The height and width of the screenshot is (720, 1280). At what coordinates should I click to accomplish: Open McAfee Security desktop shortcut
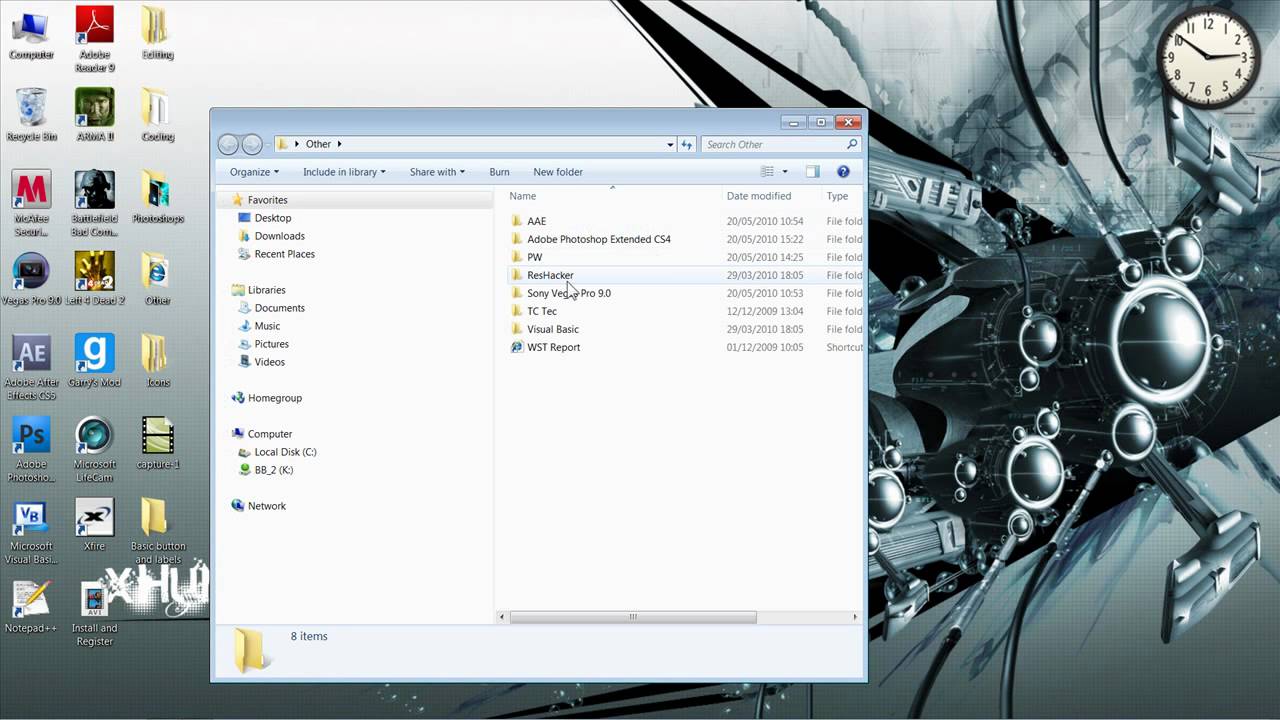[31, 204]
